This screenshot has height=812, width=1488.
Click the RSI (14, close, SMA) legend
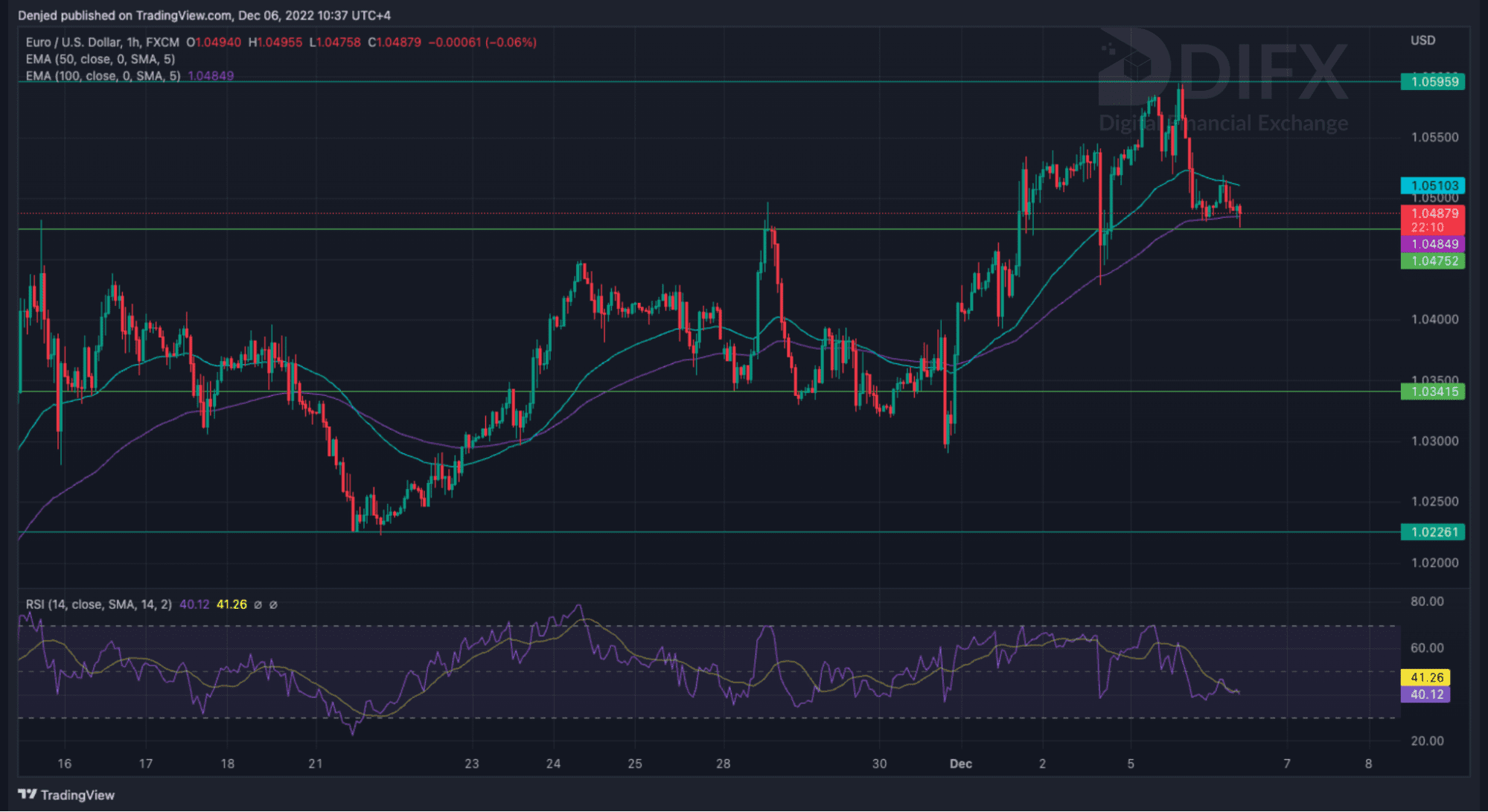click(x=98, y=604)
